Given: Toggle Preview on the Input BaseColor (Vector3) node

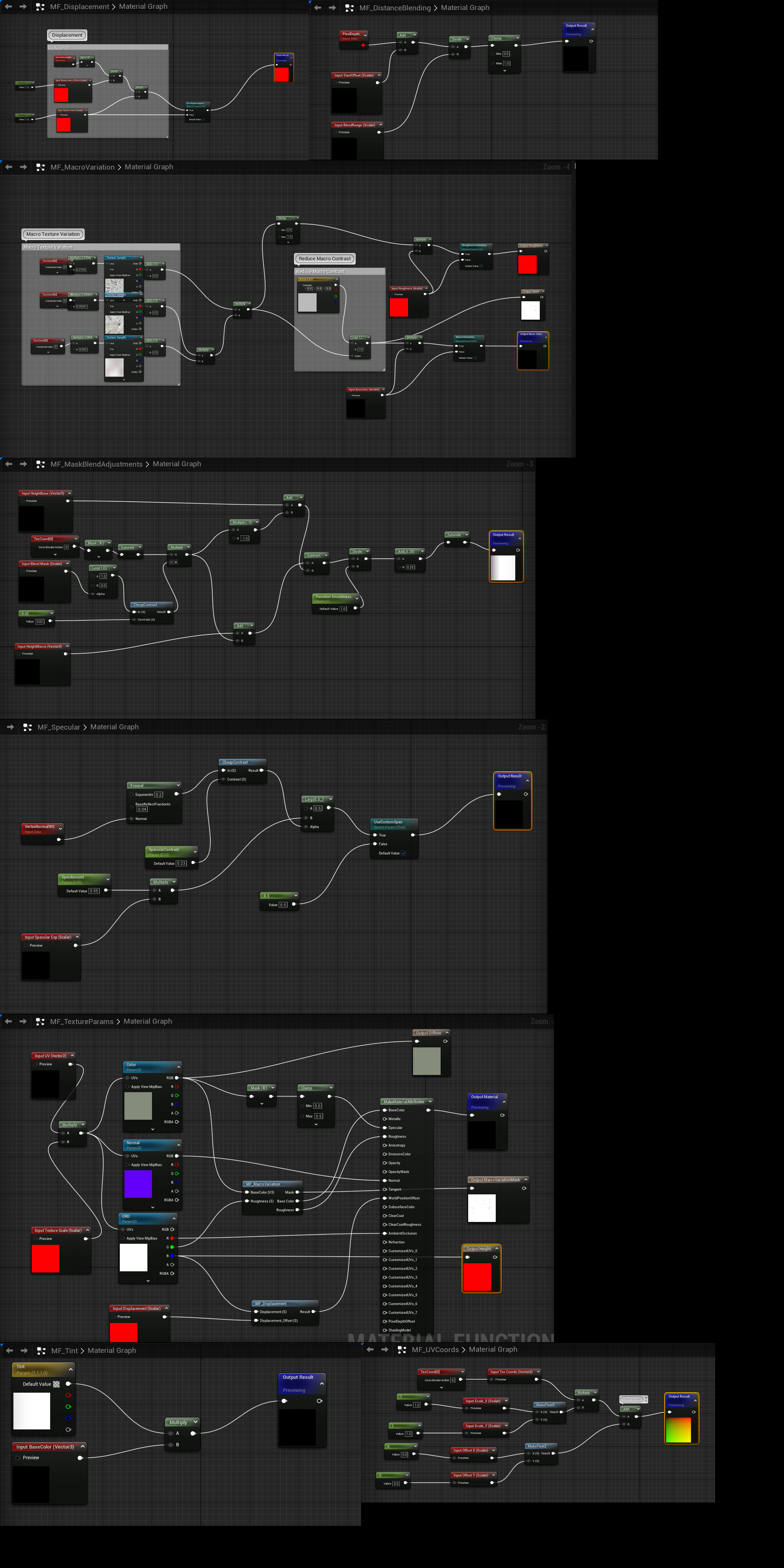Looking at the screenshot, I should (18, 1457).
